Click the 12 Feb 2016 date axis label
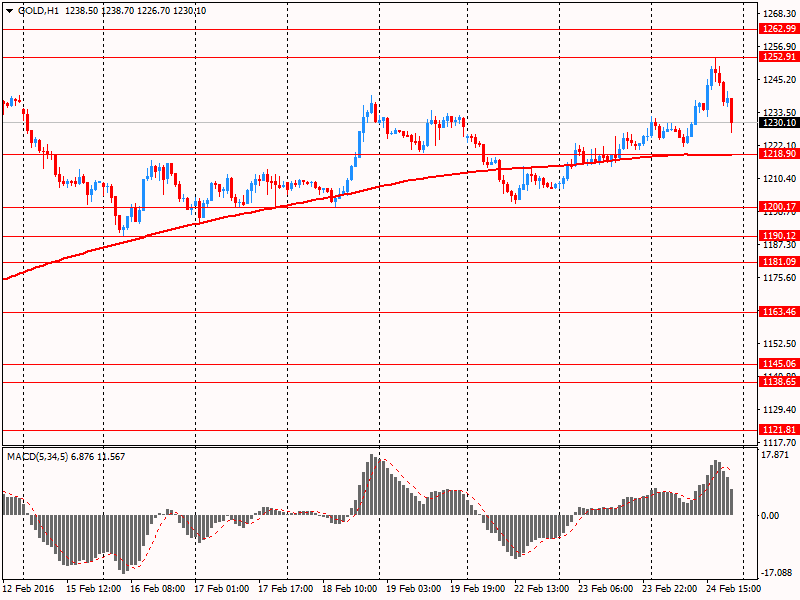The image size is (800, 600). pos(30,589)
